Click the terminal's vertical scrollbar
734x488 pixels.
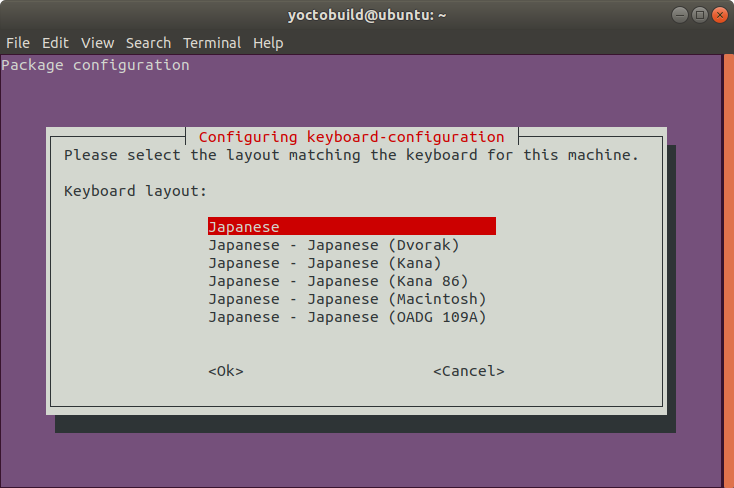click(728, 271)
